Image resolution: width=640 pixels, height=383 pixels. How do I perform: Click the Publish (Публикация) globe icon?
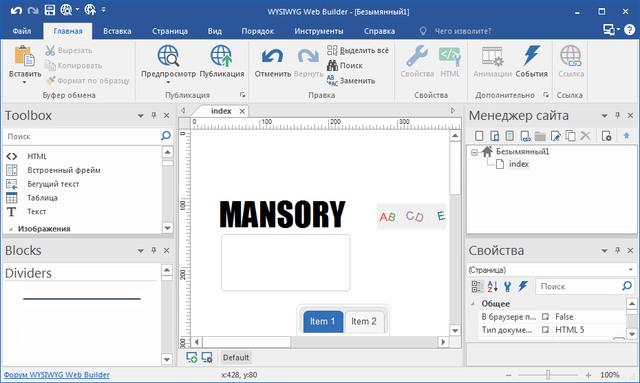221,56
